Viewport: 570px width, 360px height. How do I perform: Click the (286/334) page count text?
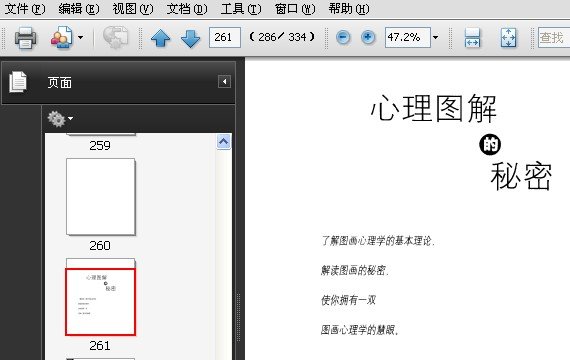[282, 37]
